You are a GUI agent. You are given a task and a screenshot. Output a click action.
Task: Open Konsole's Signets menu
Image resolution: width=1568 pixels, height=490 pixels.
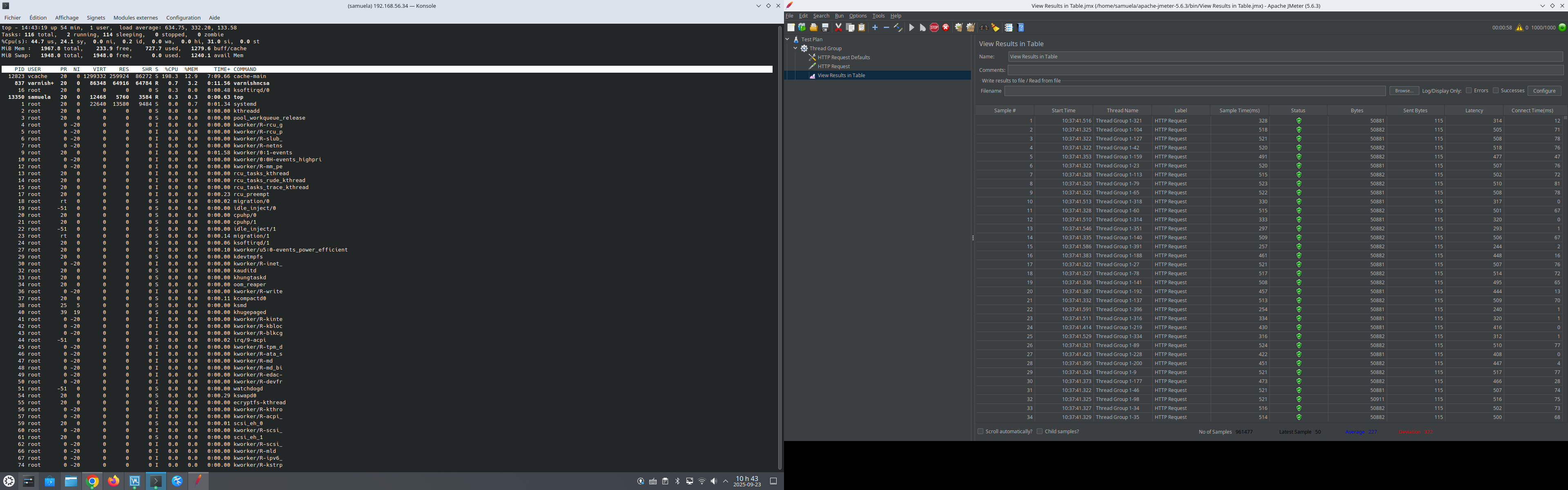pos(96,18)
